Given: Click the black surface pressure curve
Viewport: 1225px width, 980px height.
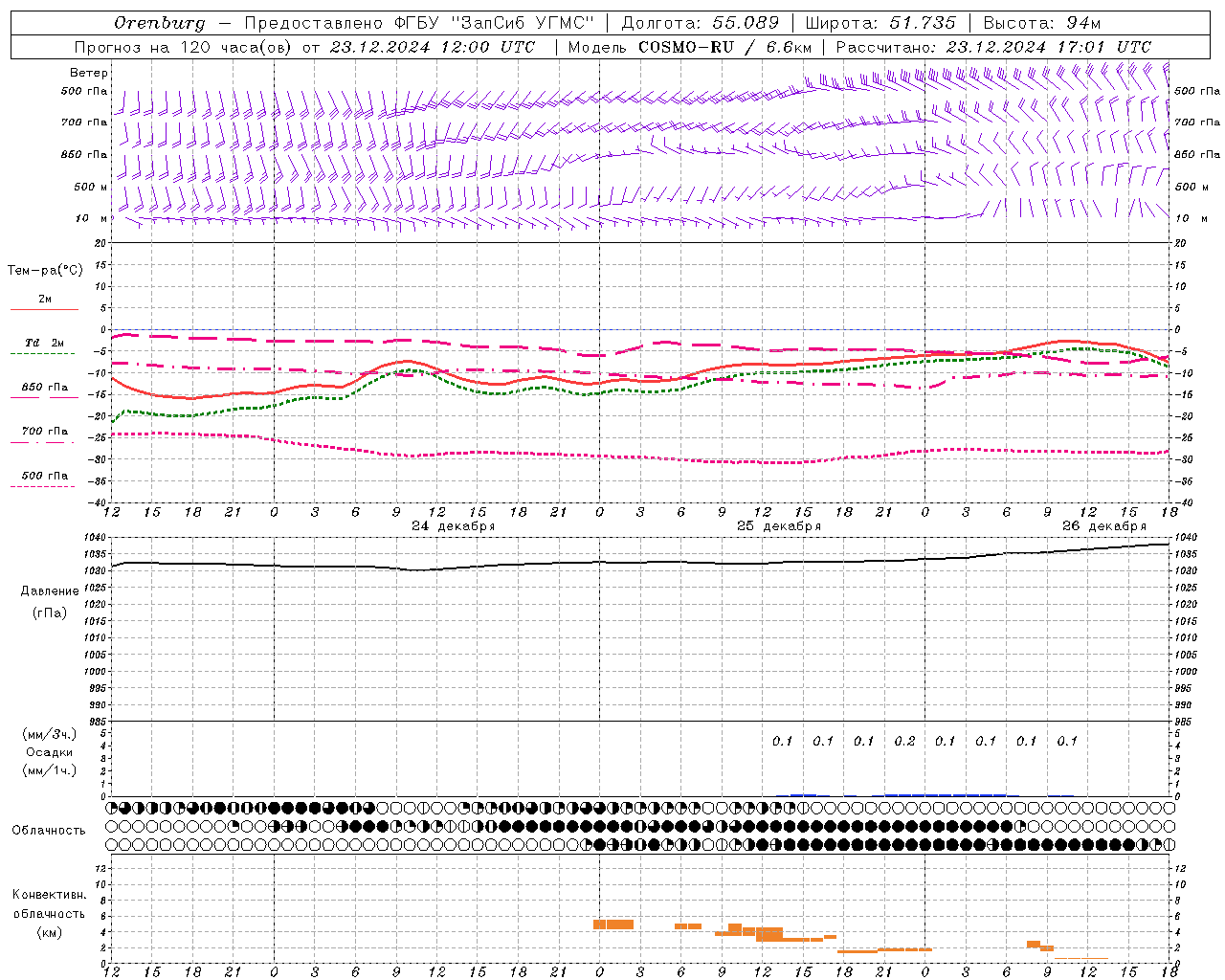Looking at the screenshot, I should tap(641, 562).
